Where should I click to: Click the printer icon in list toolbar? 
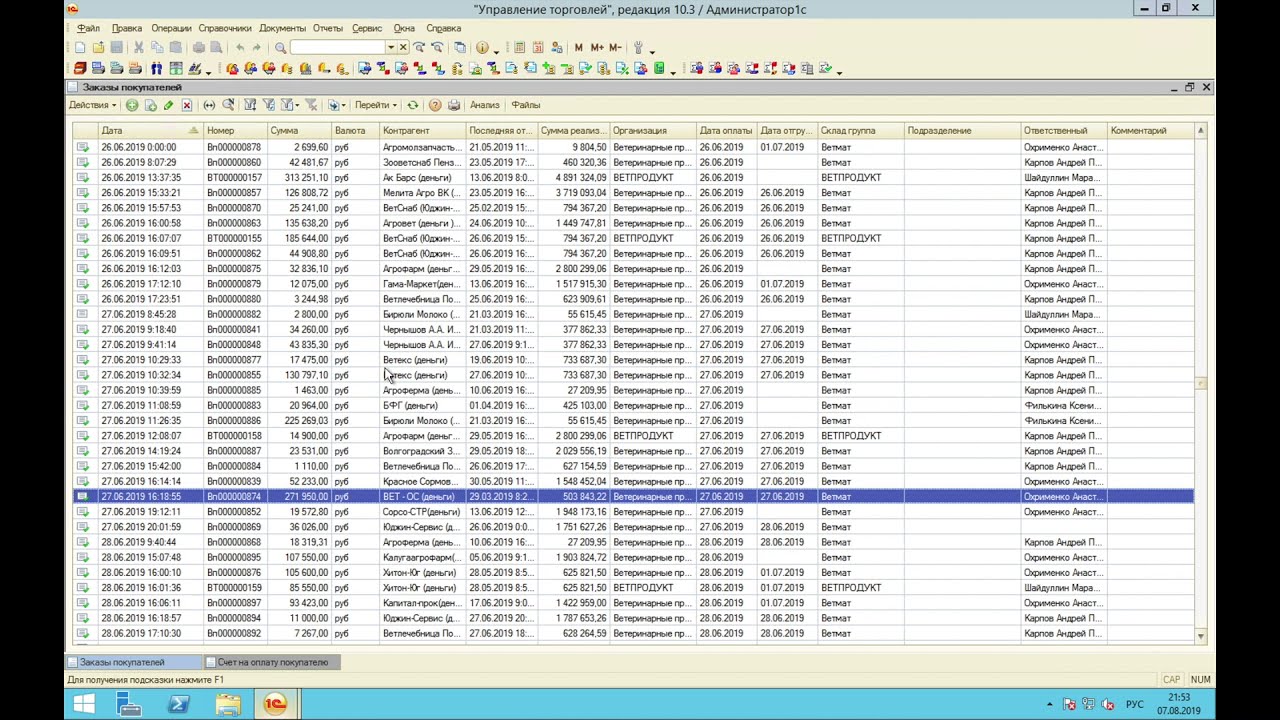click(x=454, y=105)
